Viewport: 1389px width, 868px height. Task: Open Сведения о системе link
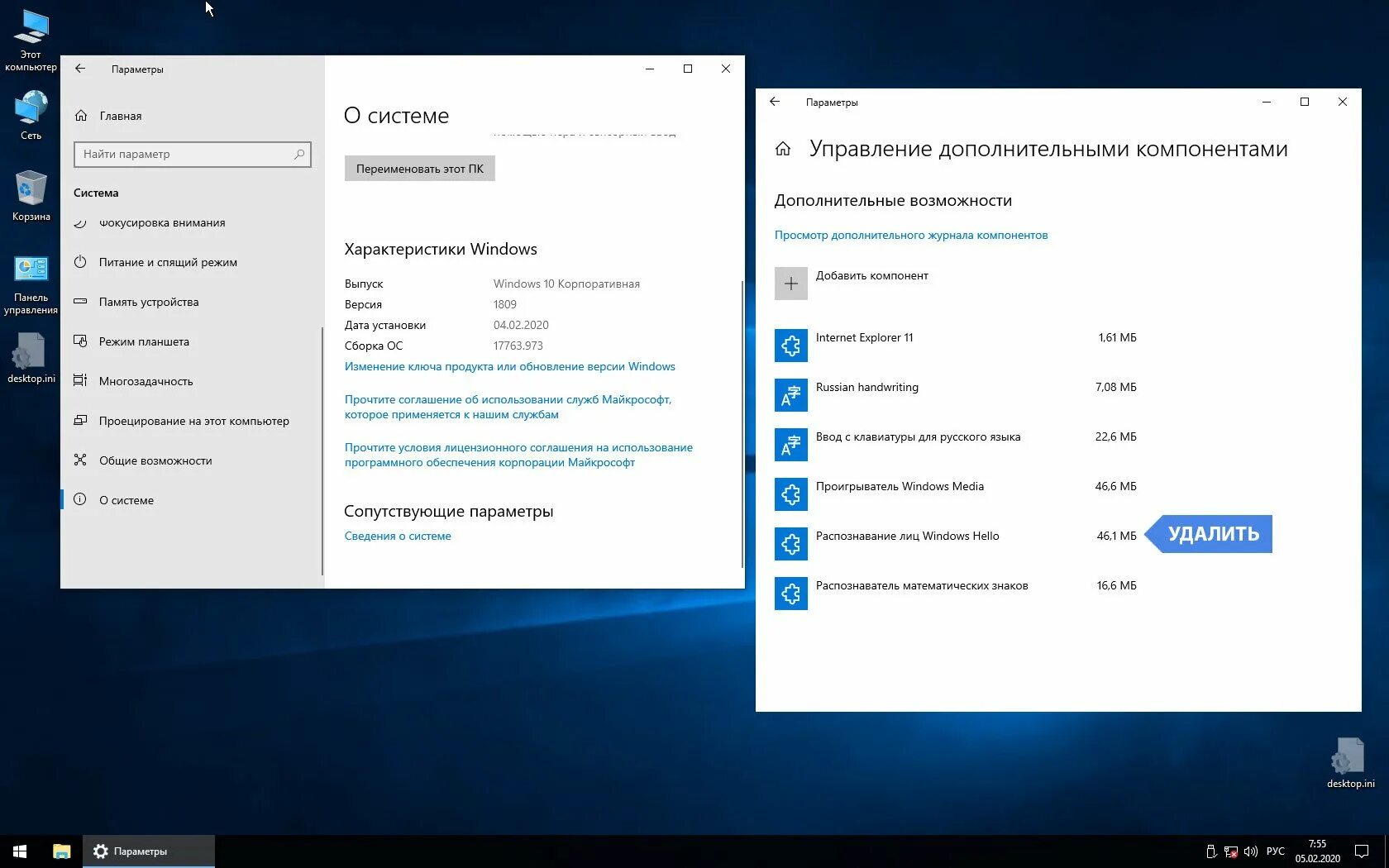(x=398, y=536)
